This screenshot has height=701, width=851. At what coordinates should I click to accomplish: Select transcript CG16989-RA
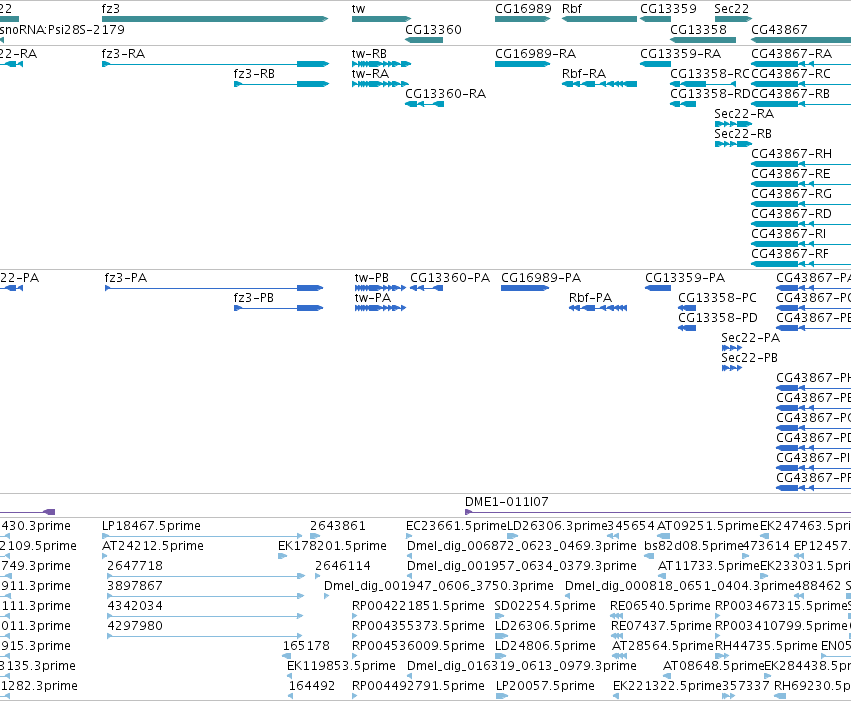point(522,64)
